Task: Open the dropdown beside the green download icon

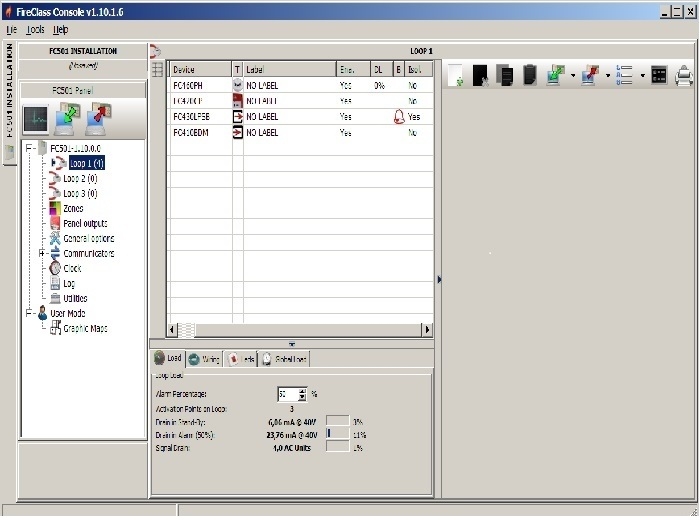Action: click(573, 76)
